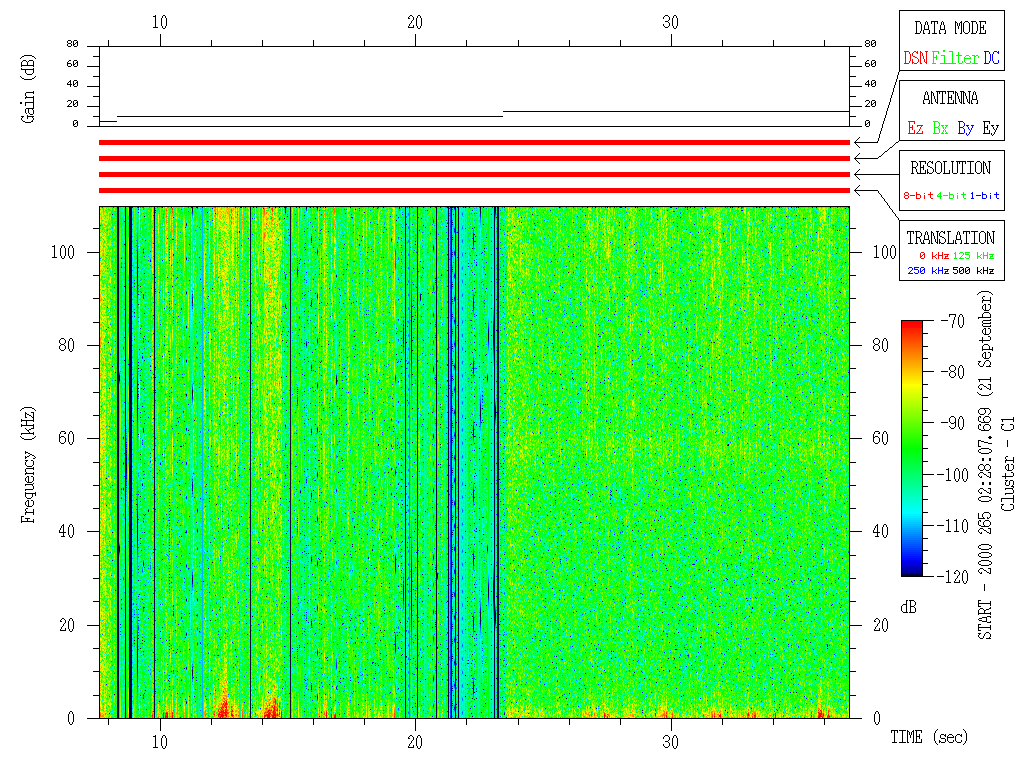Click the 8-bit resolution label
Screen dimensions: 1024x768
coord(918,196)
